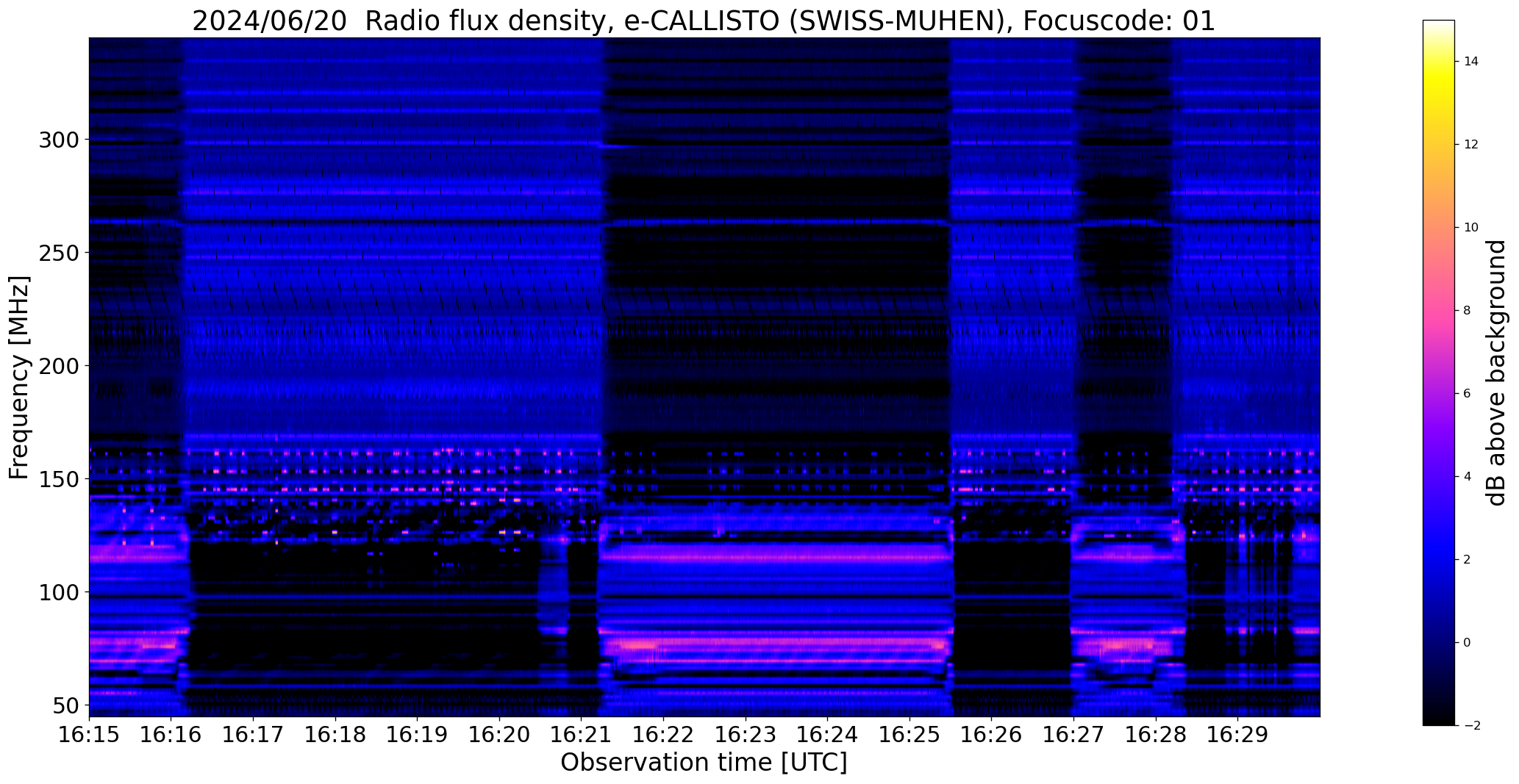This screenshot has width=1519, height=784.
Task: Click the 'dB above background' colorbar label
Action: click(x=1497, y=373)
